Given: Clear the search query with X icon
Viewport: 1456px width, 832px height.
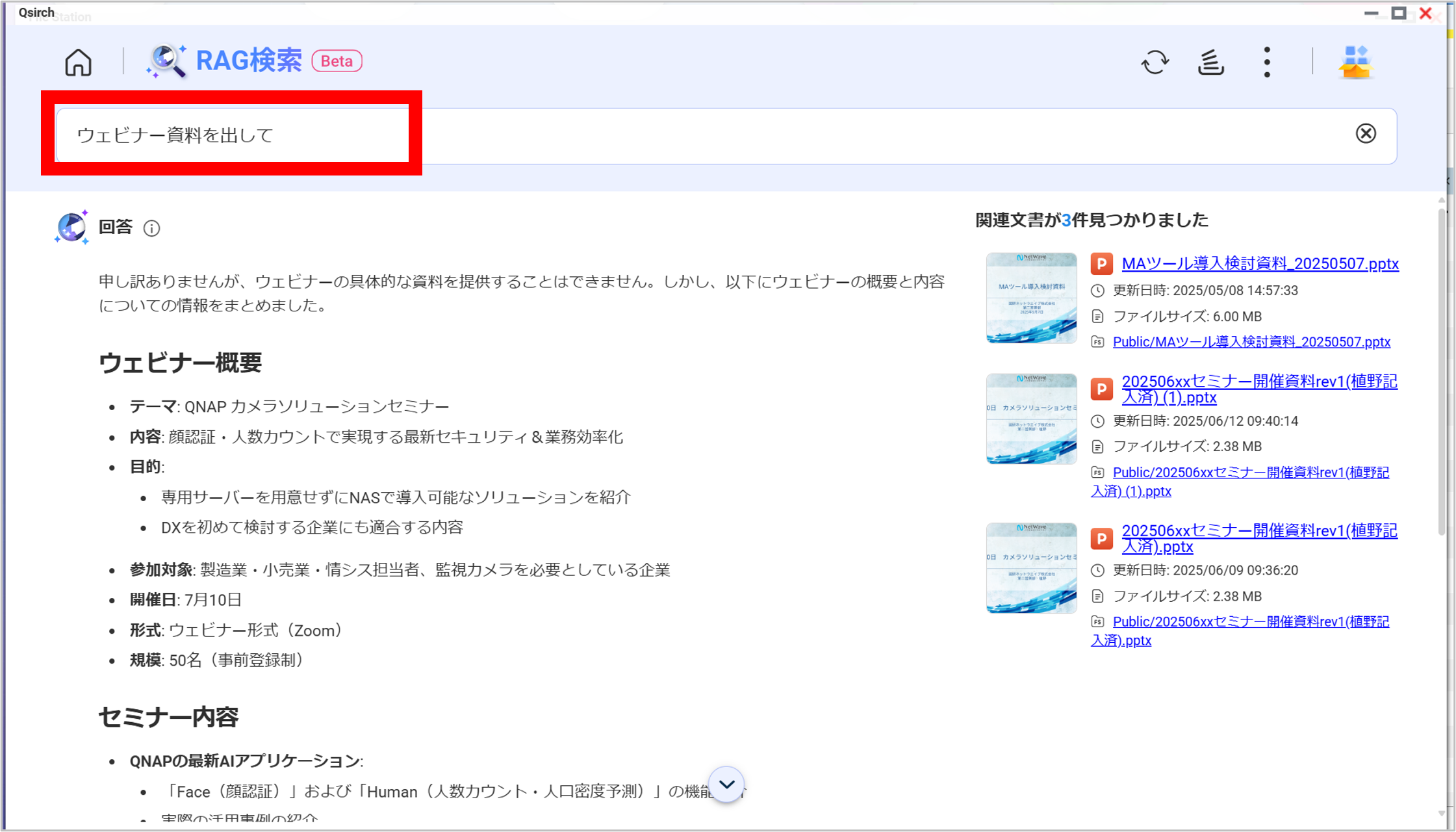Looking at the screenshot, I should coord(1366,134).
